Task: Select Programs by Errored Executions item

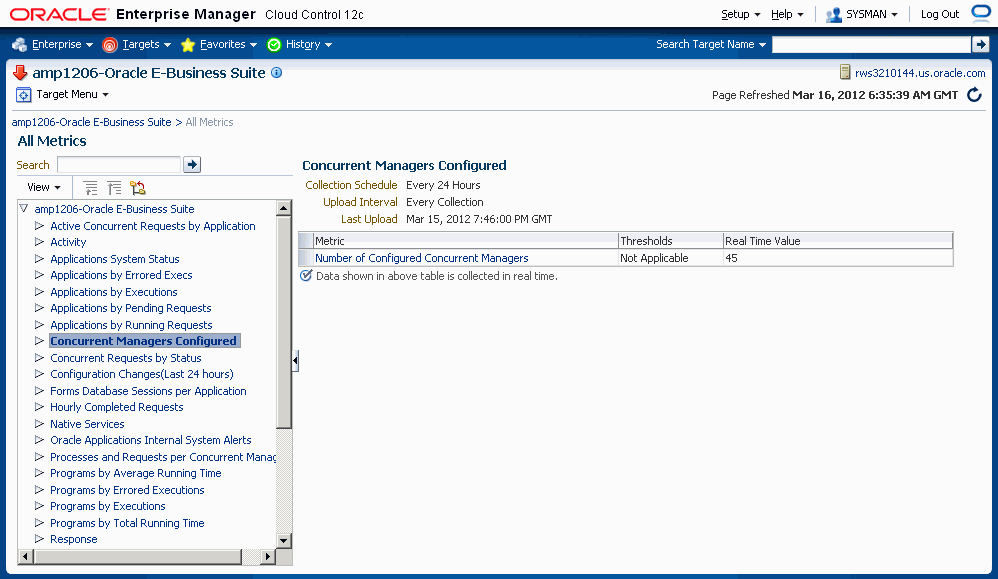Action: (x=127, y=490)
